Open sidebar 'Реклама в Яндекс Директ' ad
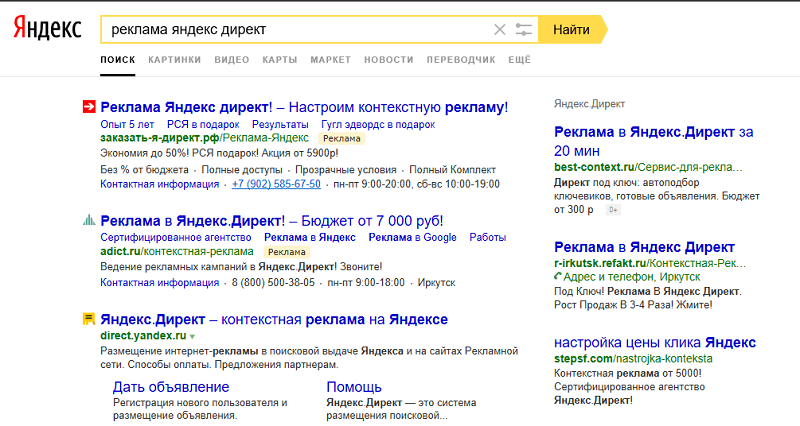The image size is (800, 426). (x=644, y=247)
